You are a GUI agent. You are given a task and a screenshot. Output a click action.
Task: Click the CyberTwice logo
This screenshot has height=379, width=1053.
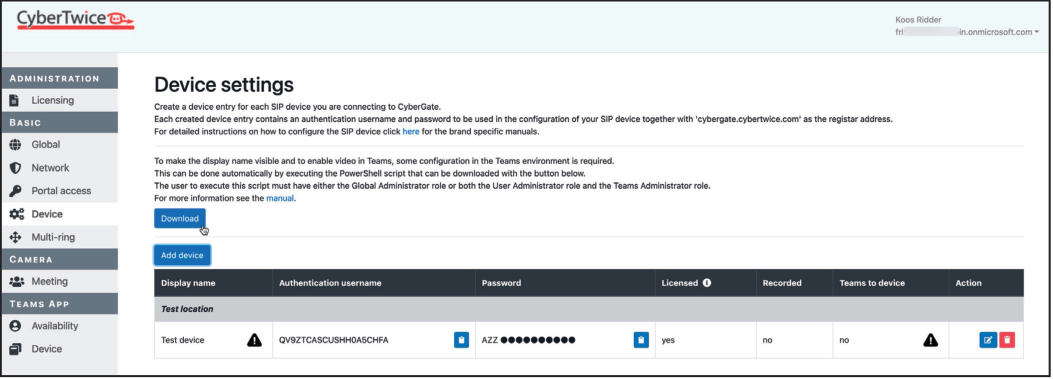(75, 19)
